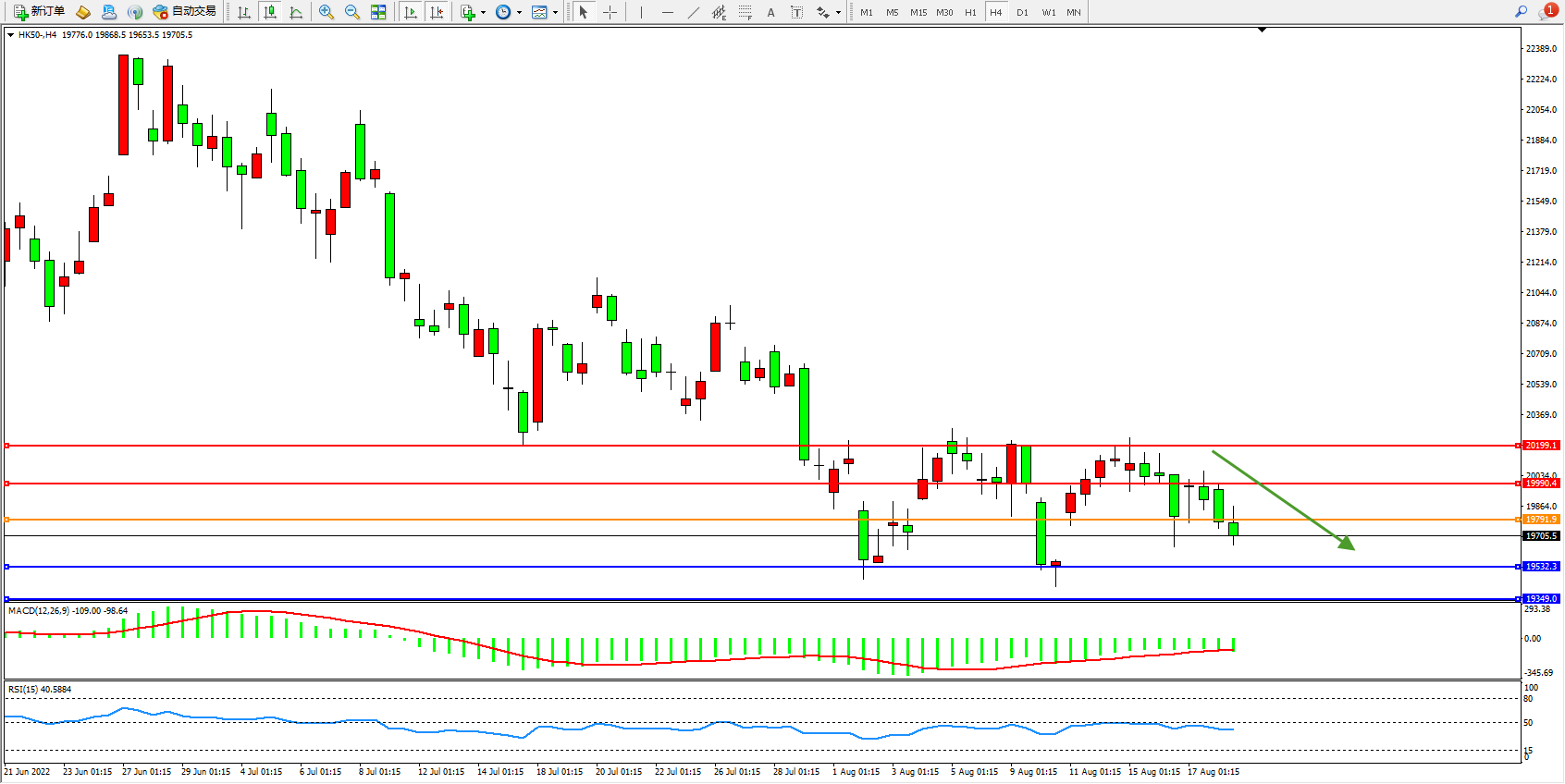Open the chart templates dropdown arrow
The height and width of the screenshot is (784, 1565).
click(555, 13)
